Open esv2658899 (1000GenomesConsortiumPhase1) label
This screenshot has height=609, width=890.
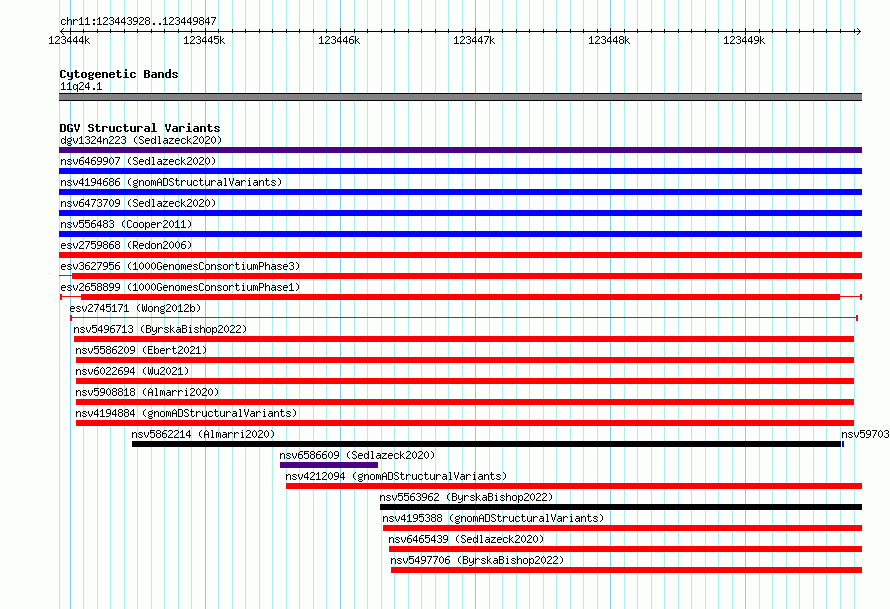[180, 287]
